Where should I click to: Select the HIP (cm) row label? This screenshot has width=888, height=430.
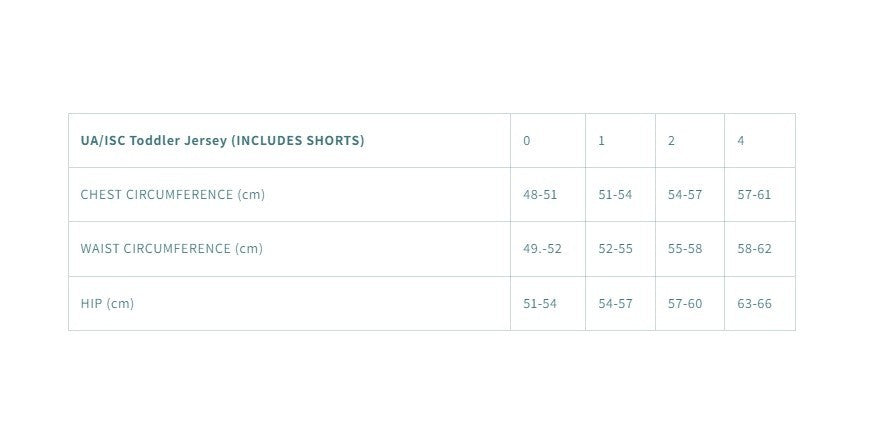click(107, 304)
